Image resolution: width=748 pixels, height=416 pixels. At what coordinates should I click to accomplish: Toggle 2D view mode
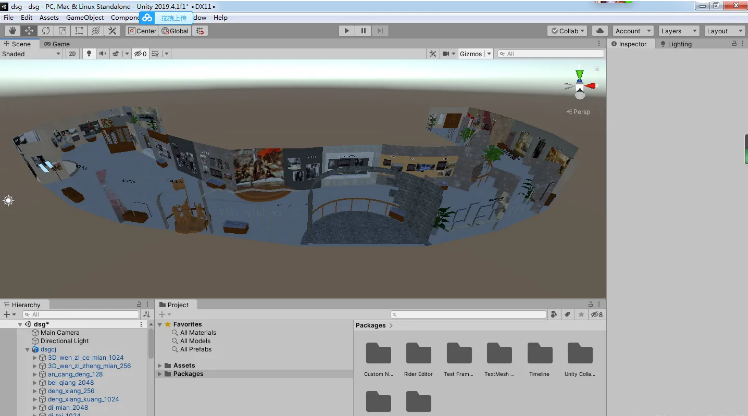(x=72, y=54)
